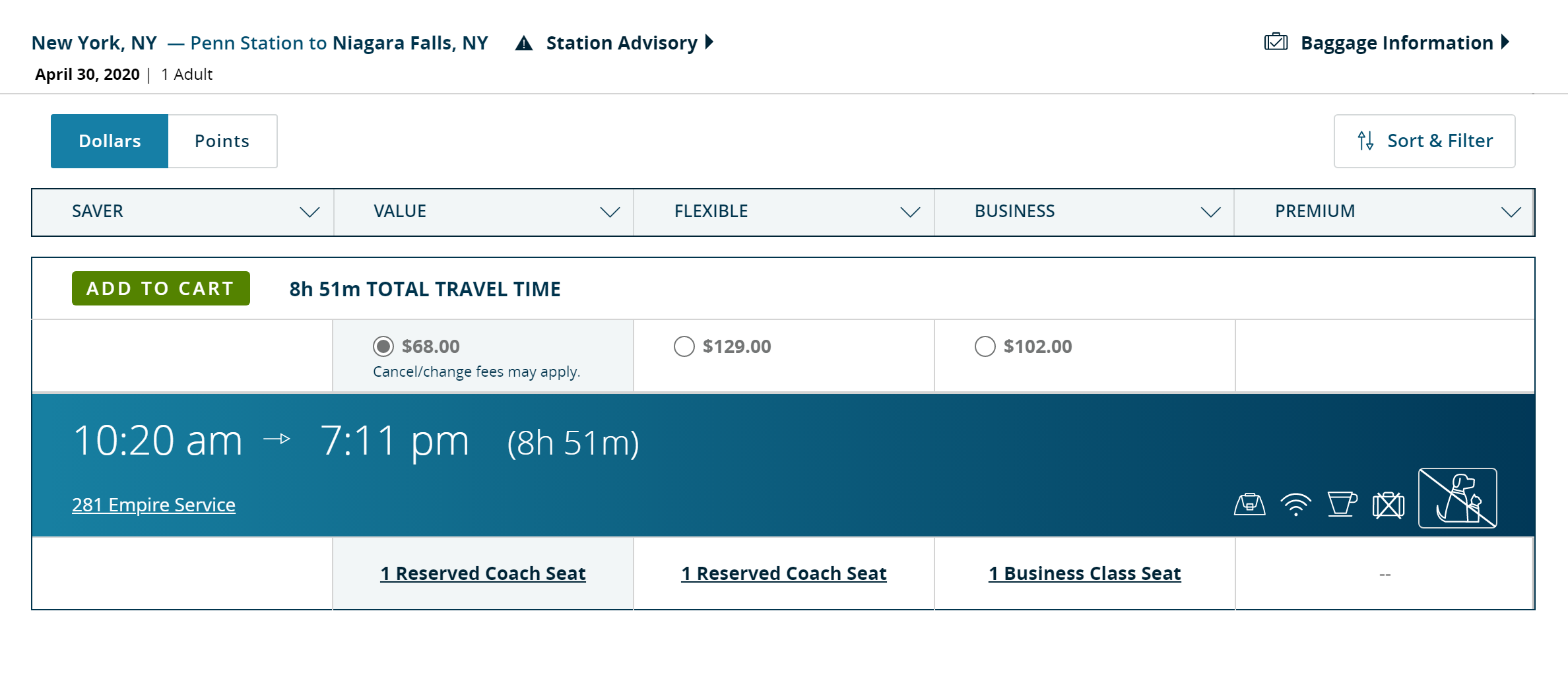Screen dimensions: 1568x673
Task: Expand the FLEXIBLE fare details chevron
Action: [x=910, y=212]
